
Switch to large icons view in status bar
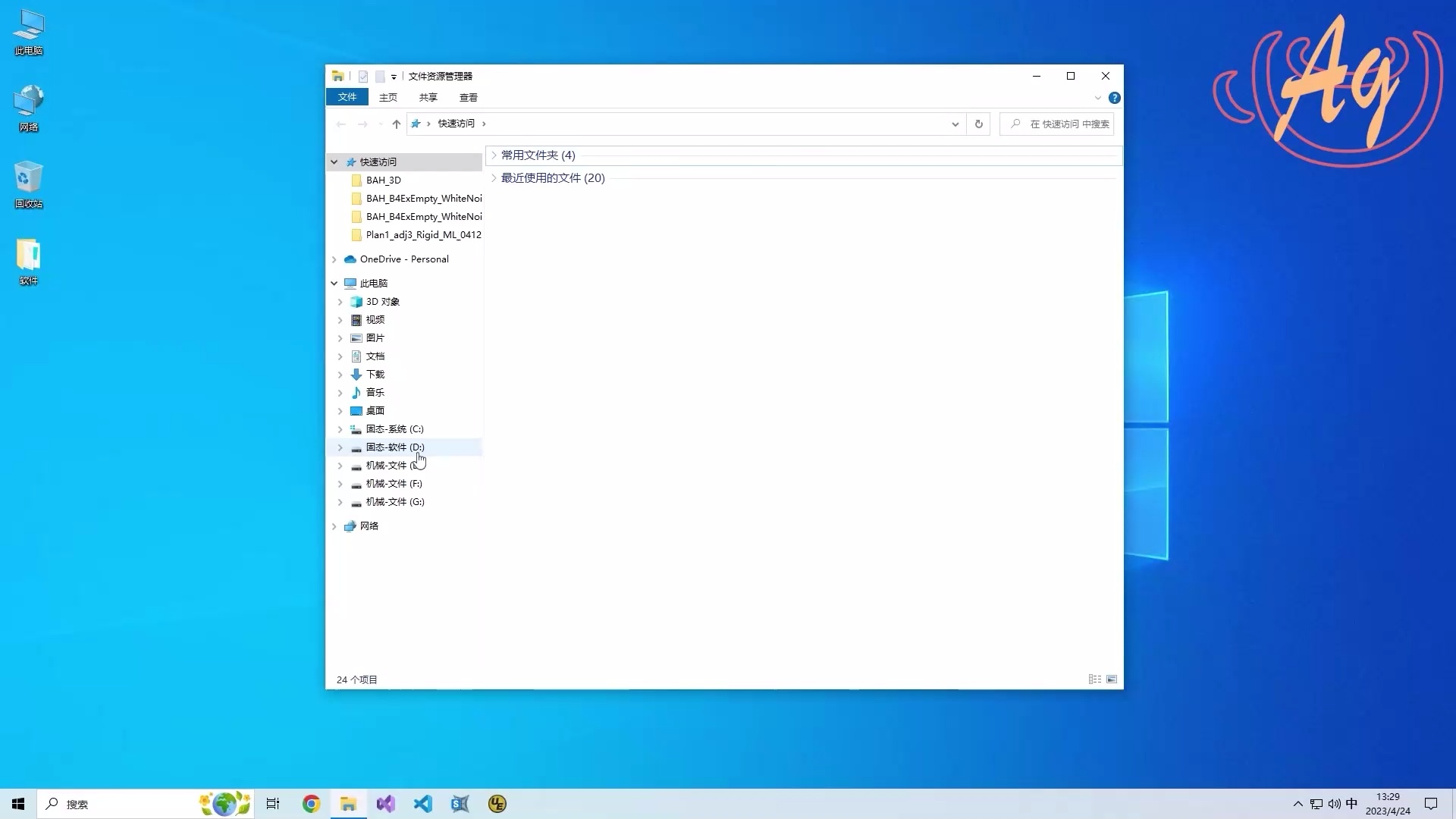click(1112, 679)
